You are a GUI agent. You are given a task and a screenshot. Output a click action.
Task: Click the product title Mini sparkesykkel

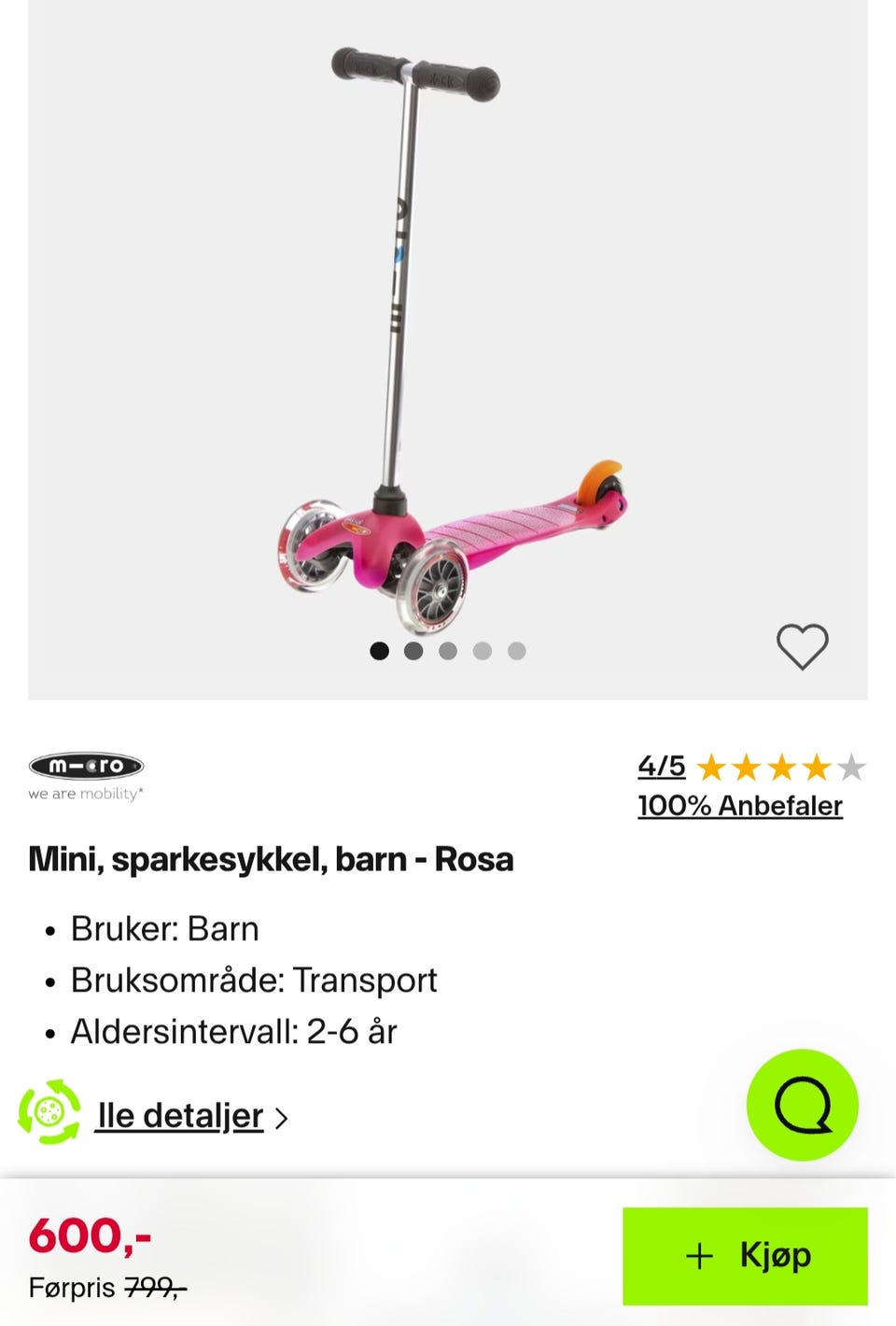pyautogui.click(x=271, y=859)
